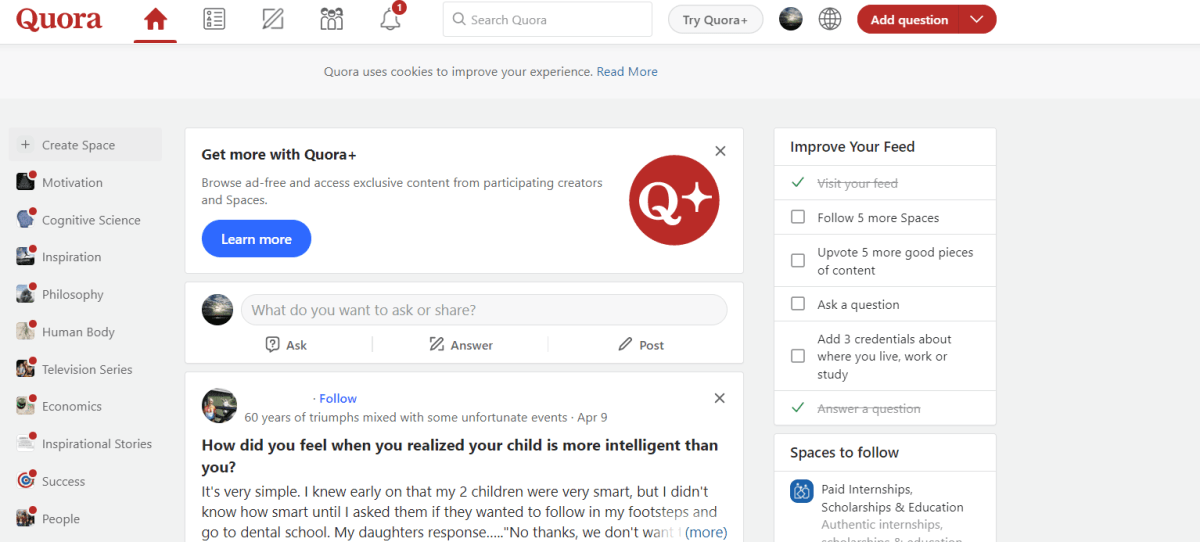Open the Spaces people icon

[x=331, y=20]
